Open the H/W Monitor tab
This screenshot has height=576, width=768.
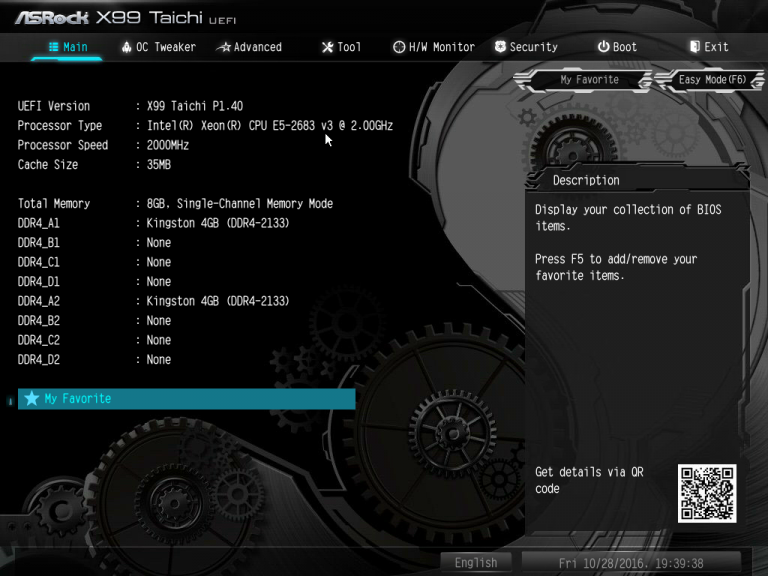coord(434,47)
